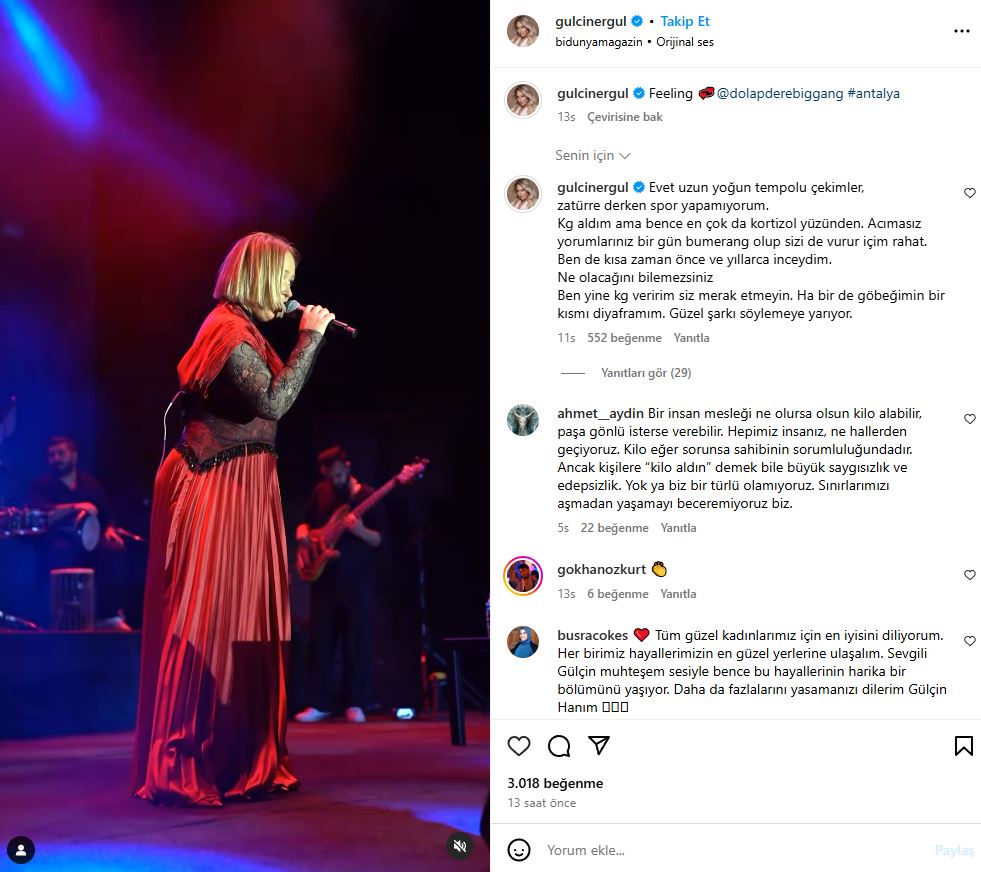The width and height of the screenshot is (981, 872).
Task: Open the #antalya hashtag
Action: tap(873, 93)
